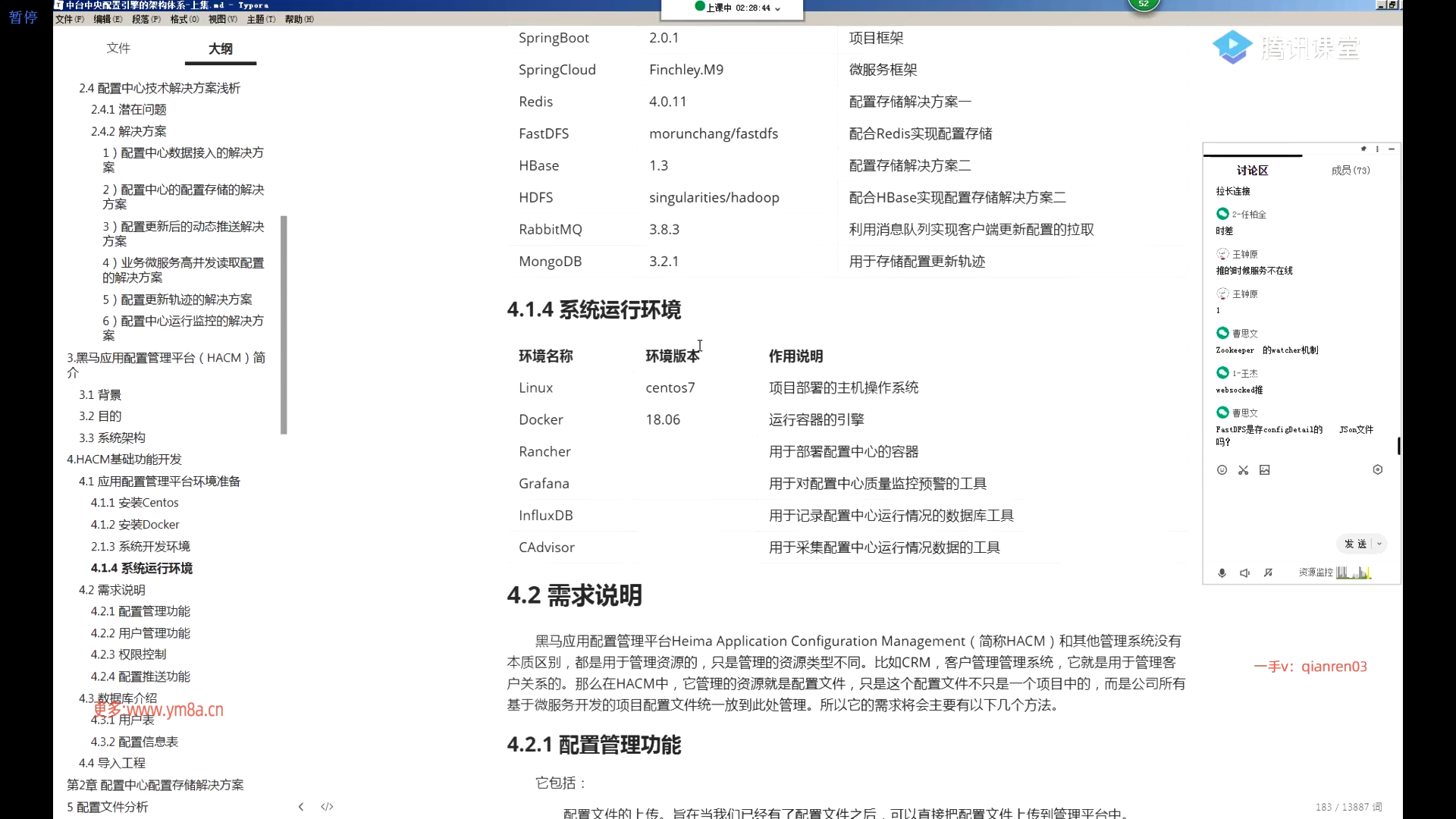Open the chat panel three-dot menu

pyautogui.click(x=1377, y=149)
